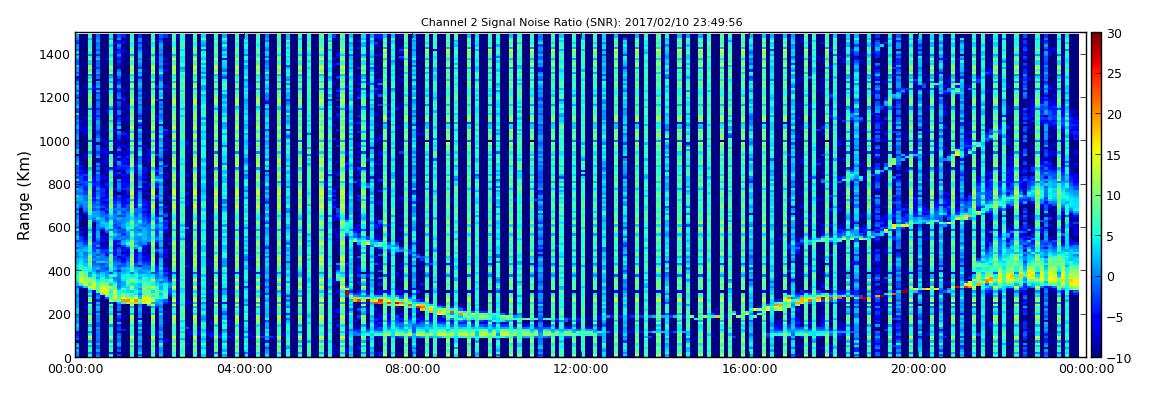Click the 200 tick on the range axis

[x=59, y=315]
